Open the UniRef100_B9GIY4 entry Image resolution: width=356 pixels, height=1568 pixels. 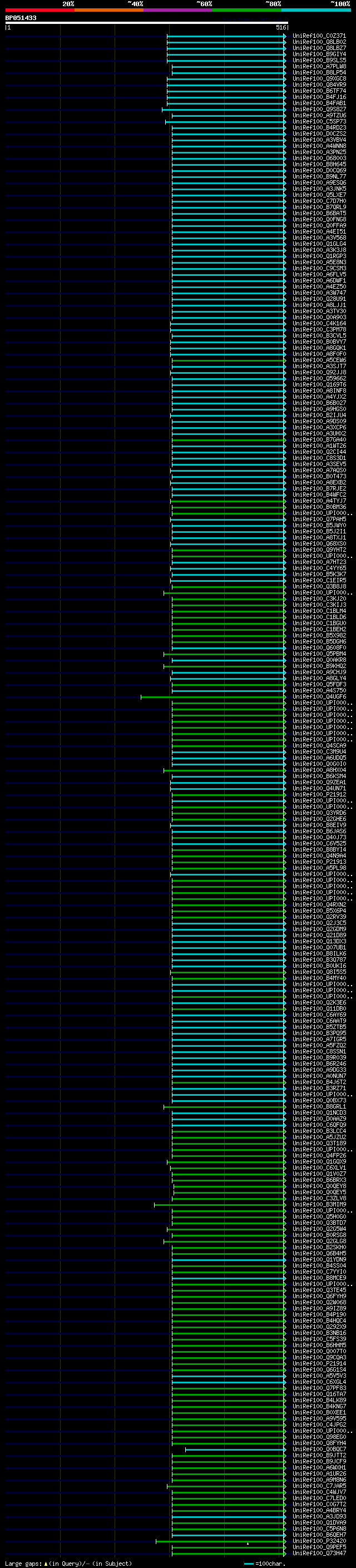pos(319,54)
